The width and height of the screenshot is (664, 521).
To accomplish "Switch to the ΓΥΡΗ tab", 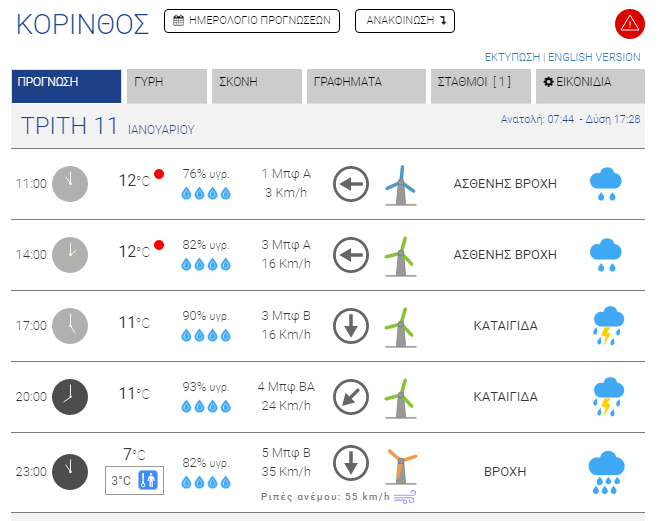I will click(x=167, y=83).
